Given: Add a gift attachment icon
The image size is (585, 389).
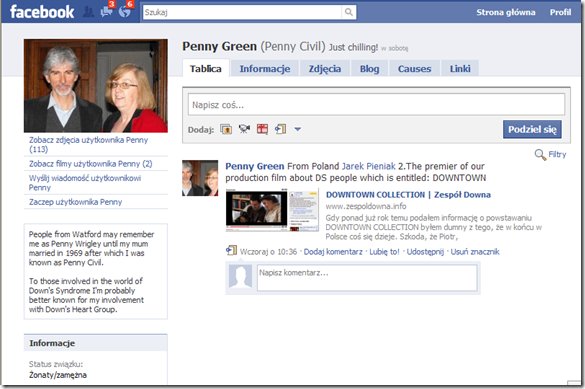Looking at the screenshot, I should click(x=262, y=129).
